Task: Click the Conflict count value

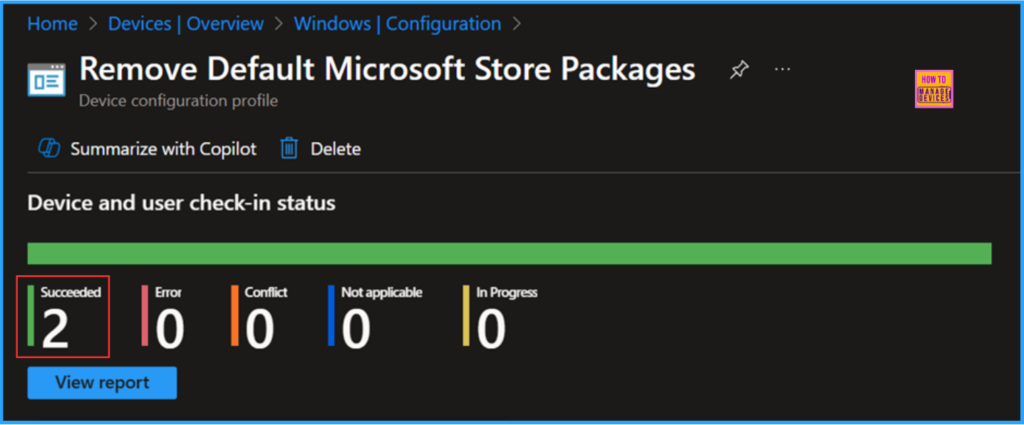Action: coord(260,329)
